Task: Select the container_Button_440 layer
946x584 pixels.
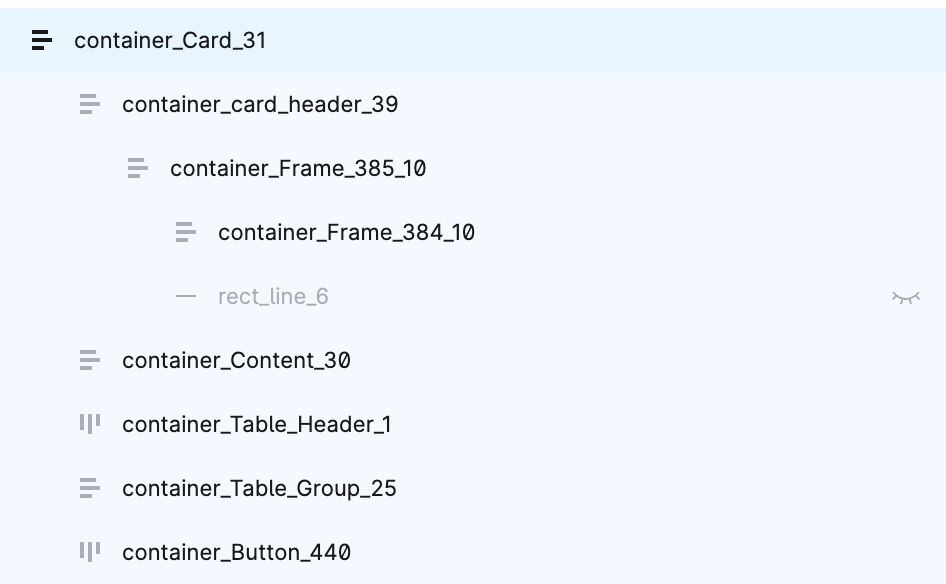Action: [x=235, y=552]
